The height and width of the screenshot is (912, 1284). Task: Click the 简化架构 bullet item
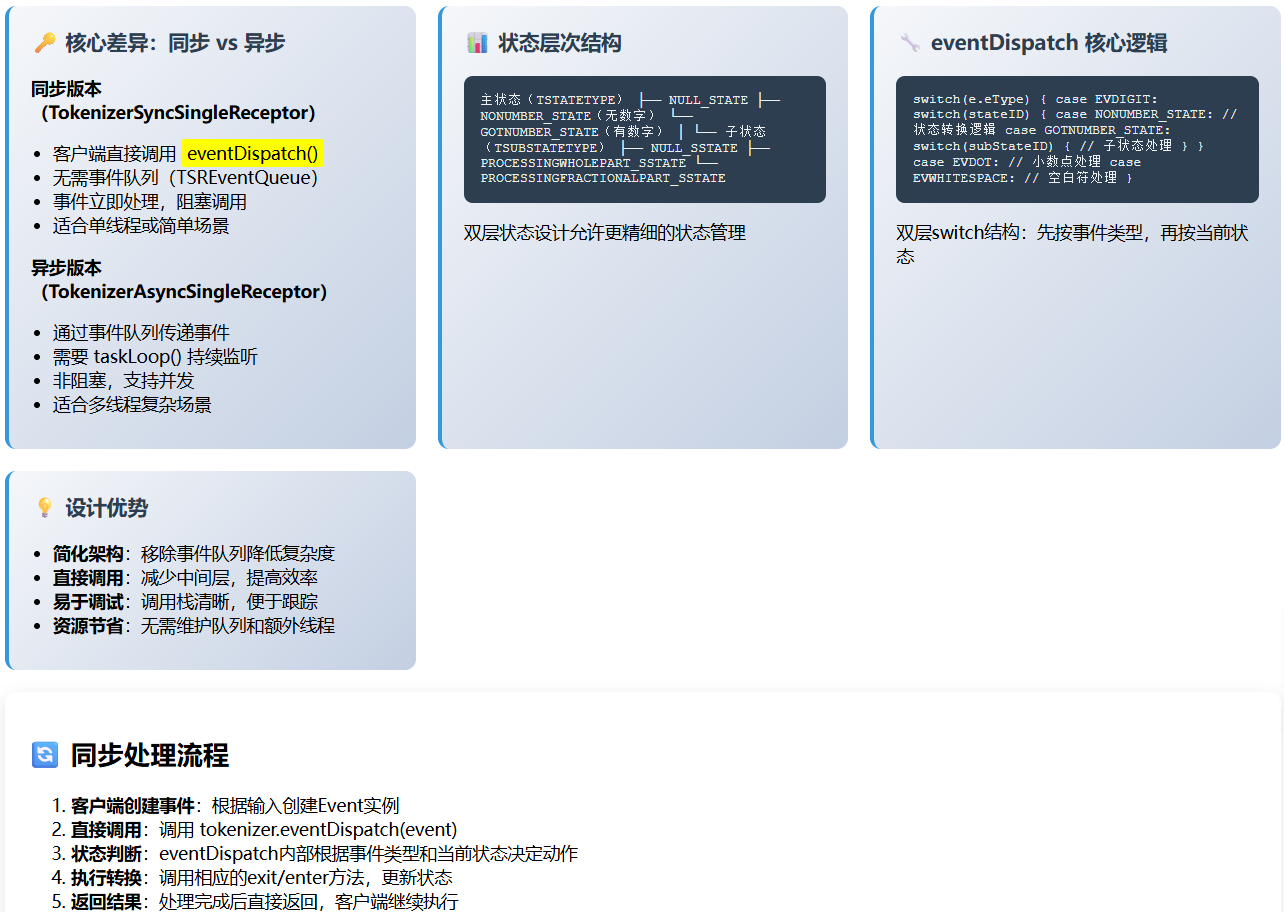click(x=194, y=554)
